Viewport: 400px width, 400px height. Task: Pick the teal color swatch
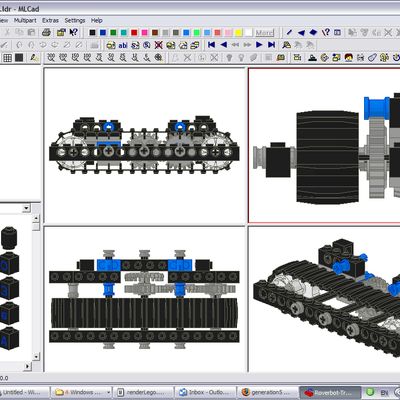click(124, 33)
